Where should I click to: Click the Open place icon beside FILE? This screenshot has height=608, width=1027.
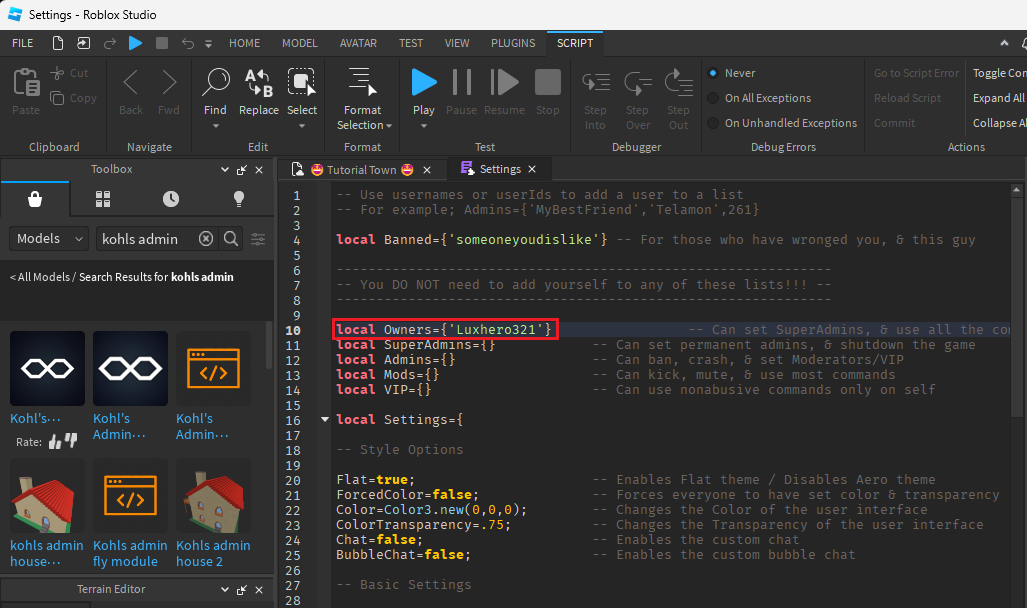pos(83,43)
